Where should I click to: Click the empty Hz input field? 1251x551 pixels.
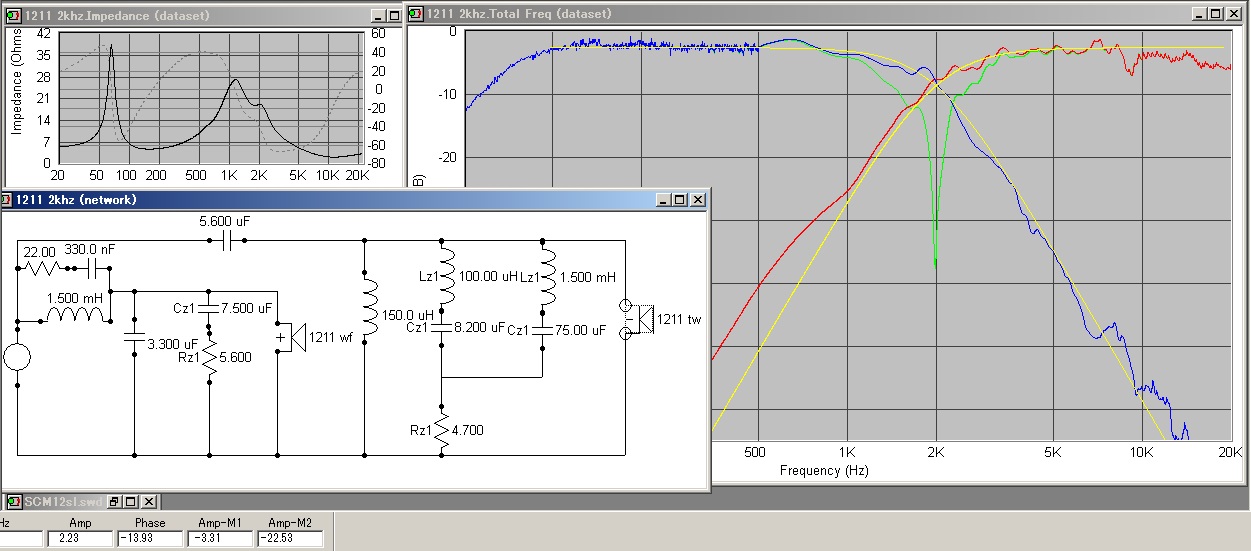(21, 539)
